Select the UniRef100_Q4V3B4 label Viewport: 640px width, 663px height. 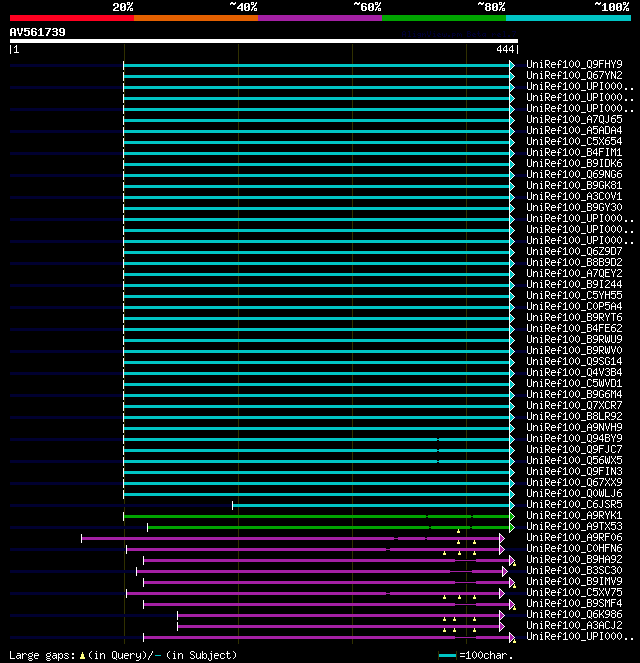point(574,372)
